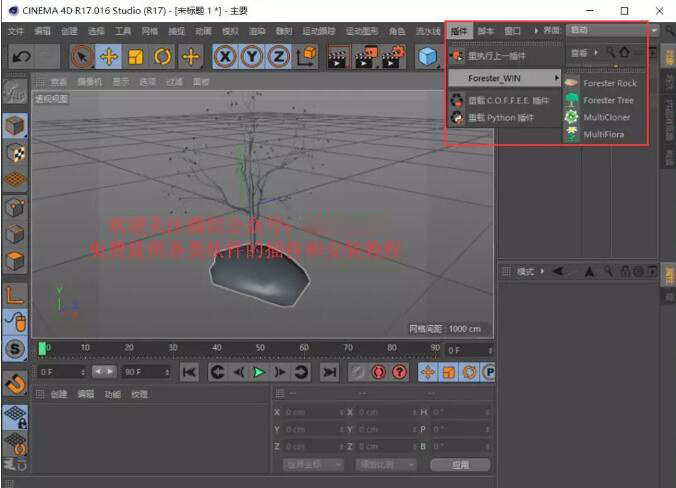The width and height of the screenshot is (676, 488).
Task: Click the Autokeying red circle icon
Action: tap(379, 372)
